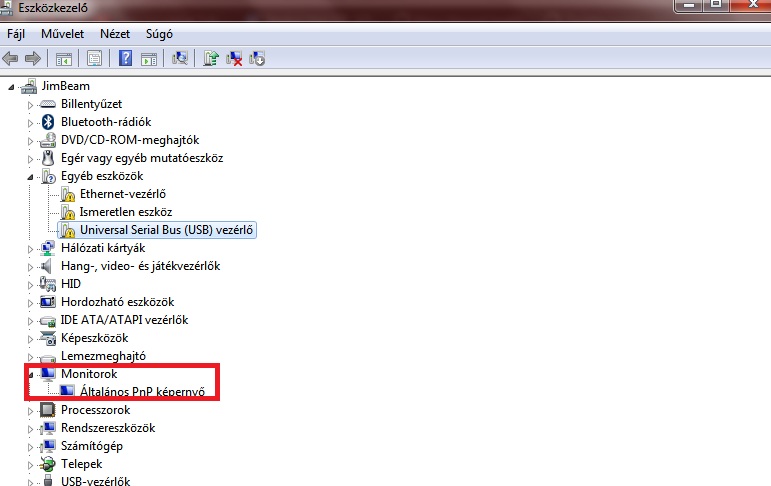Click Update driver software toolbar icon

[x=211, y=59]
